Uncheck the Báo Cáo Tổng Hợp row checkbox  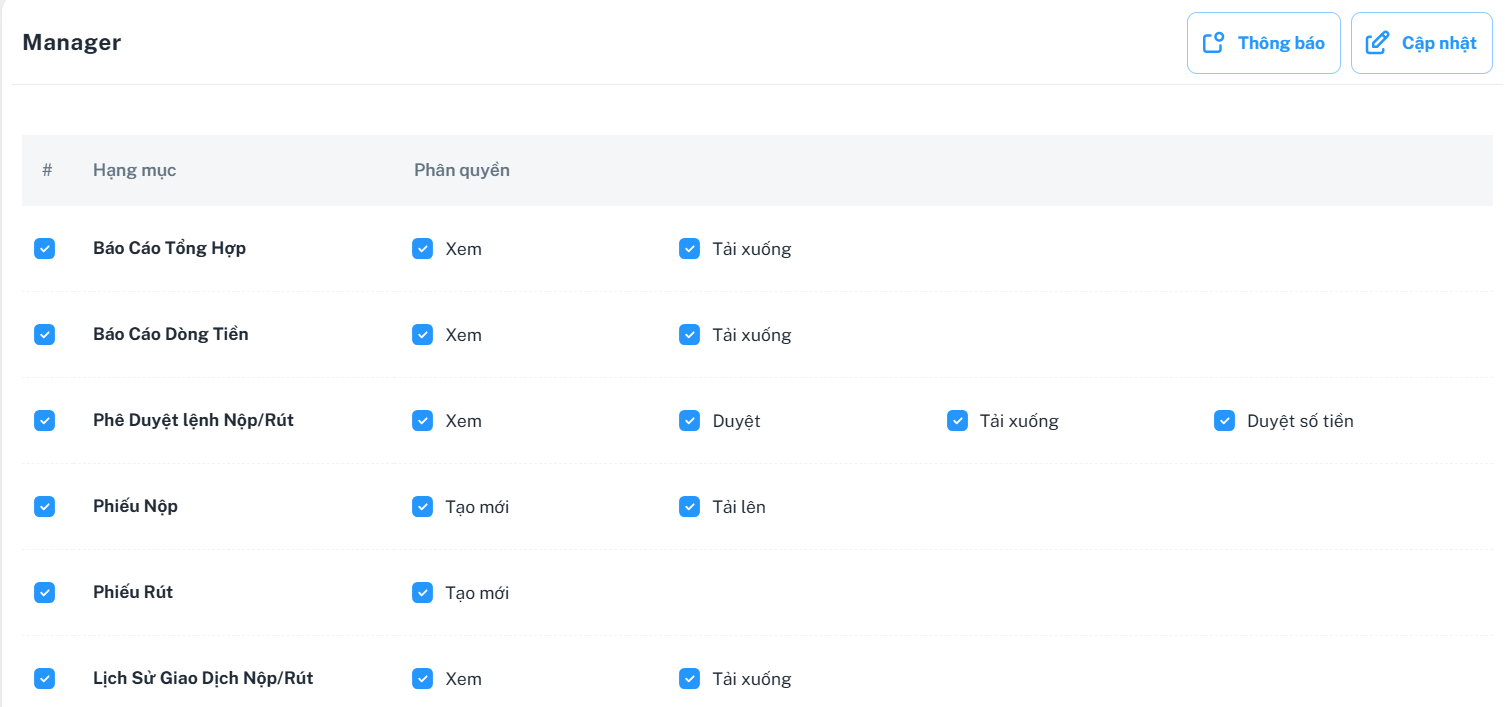44,249
